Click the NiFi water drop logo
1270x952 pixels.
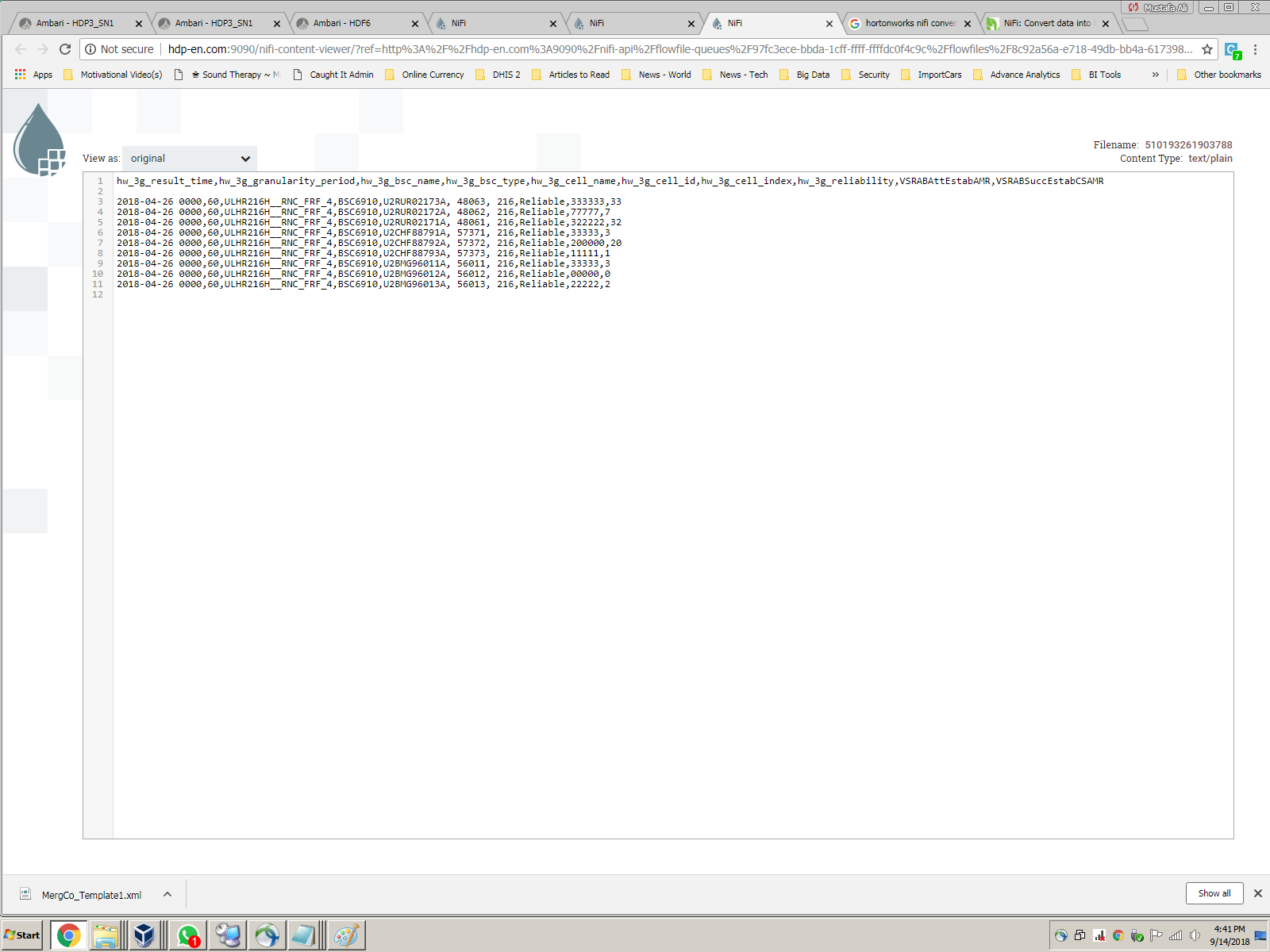37,139
